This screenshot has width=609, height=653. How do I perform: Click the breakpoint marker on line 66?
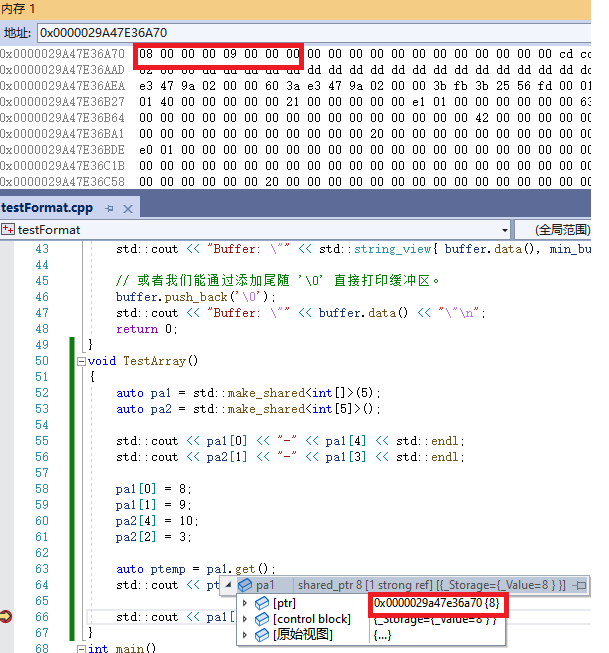click(x=6, y=616)
